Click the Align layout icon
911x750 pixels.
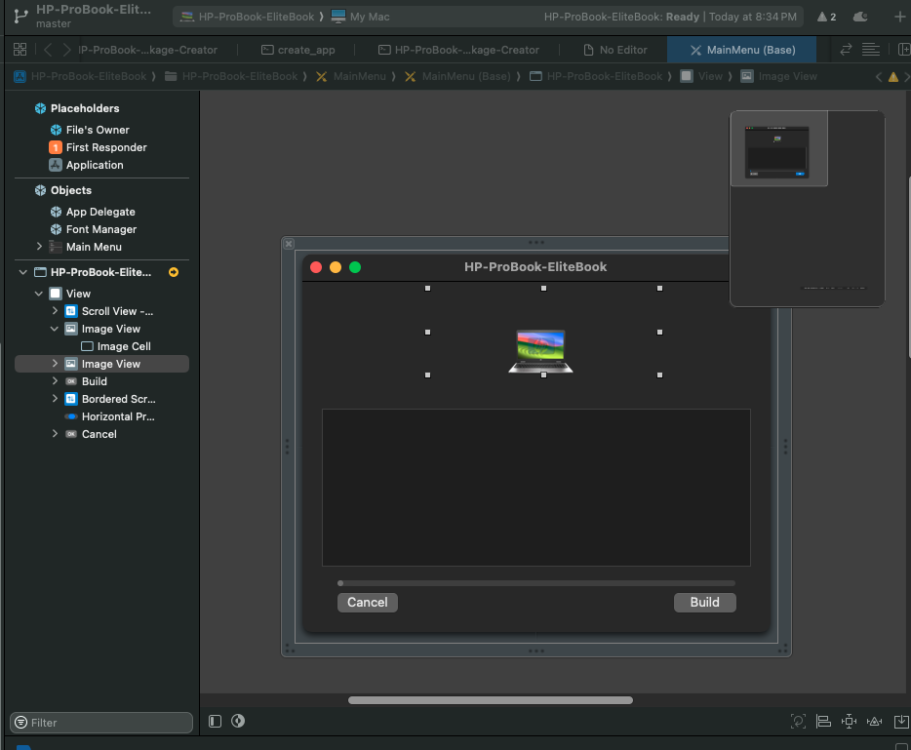(823, 721)
